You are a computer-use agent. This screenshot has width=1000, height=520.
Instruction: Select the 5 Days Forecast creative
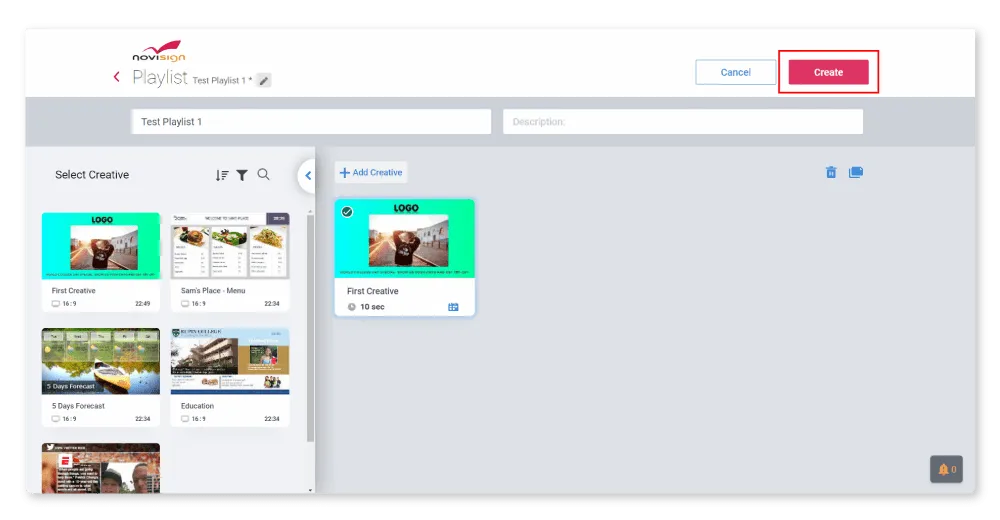tap(101, 361)
